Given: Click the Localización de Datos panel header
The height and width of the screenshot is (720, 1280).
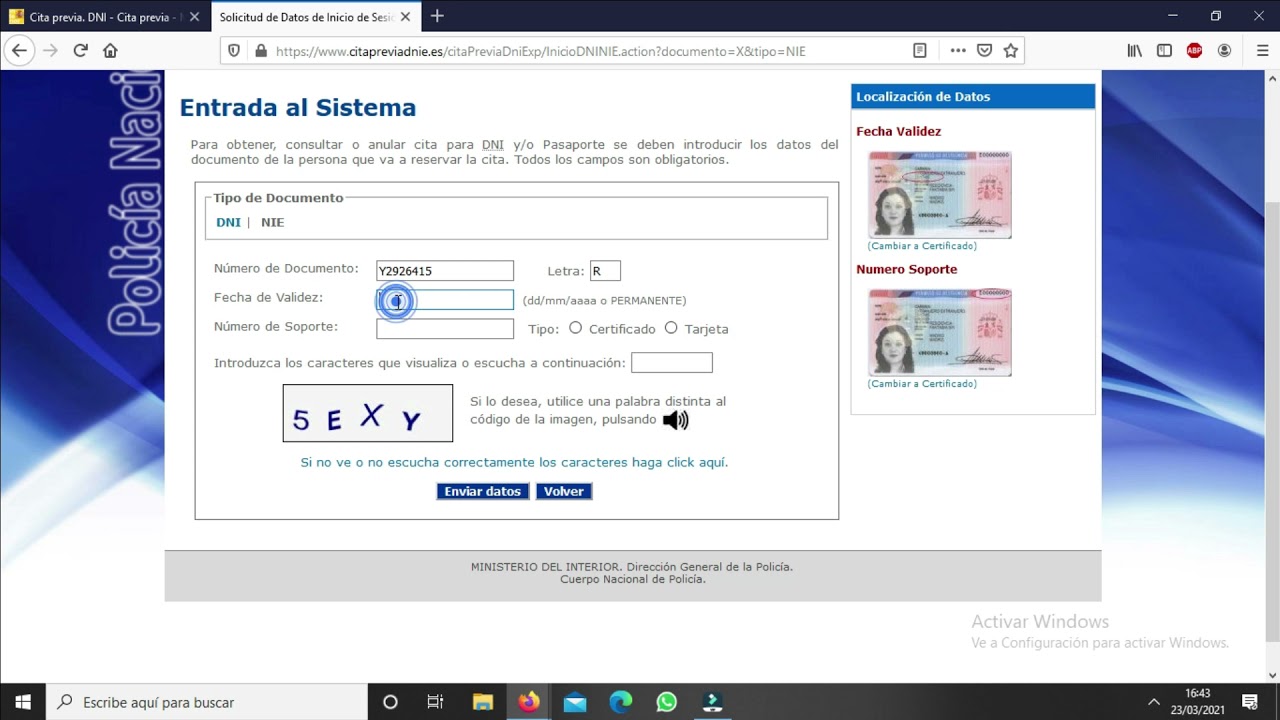Looking at the screenshot, I should [973, 97].
